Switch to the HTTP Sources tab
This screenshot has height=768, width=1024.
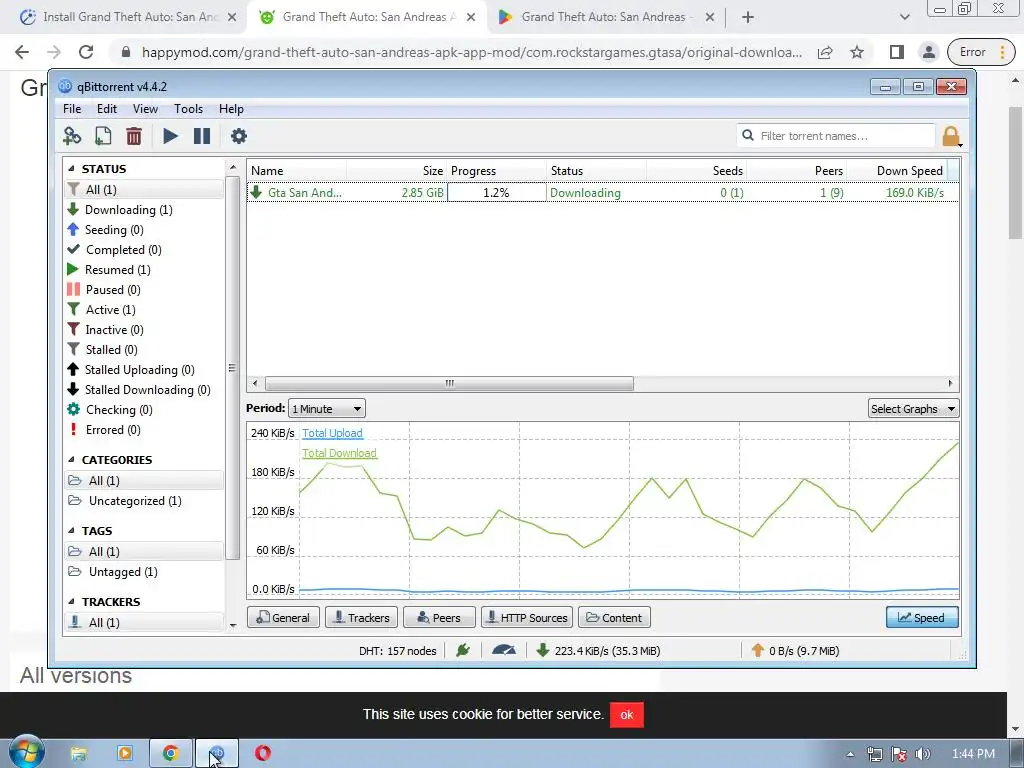[527, 618]
